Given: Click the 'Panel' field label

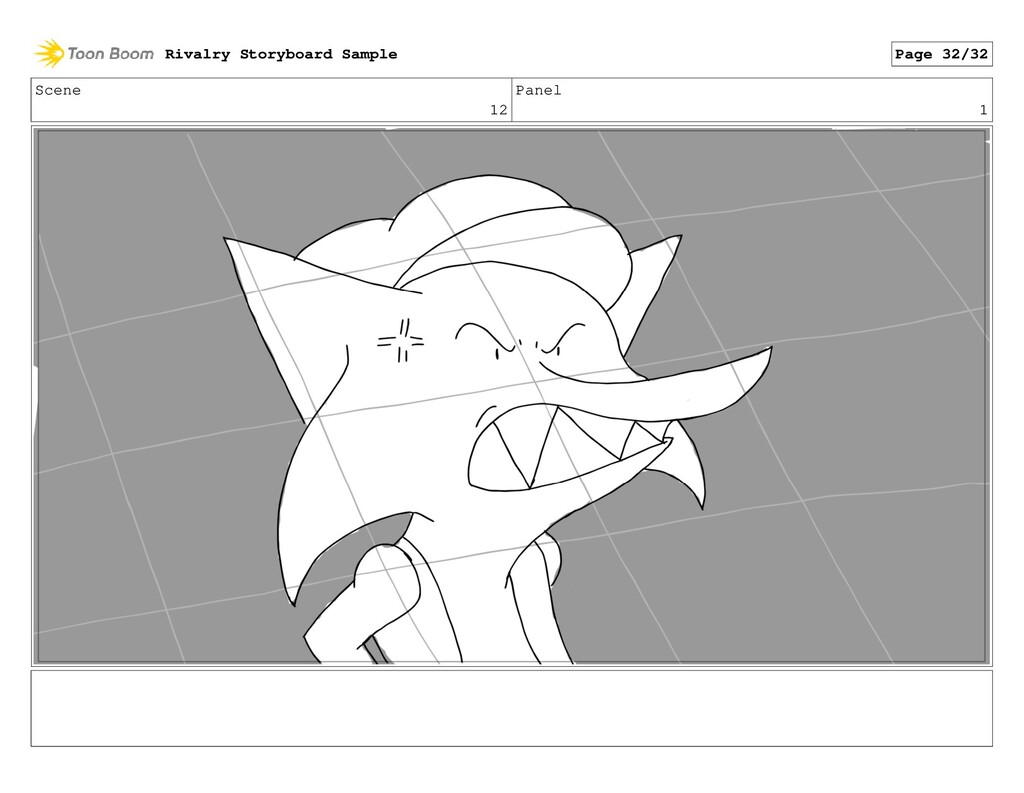Looking at the screenshot, I should [x=538, y=90].
